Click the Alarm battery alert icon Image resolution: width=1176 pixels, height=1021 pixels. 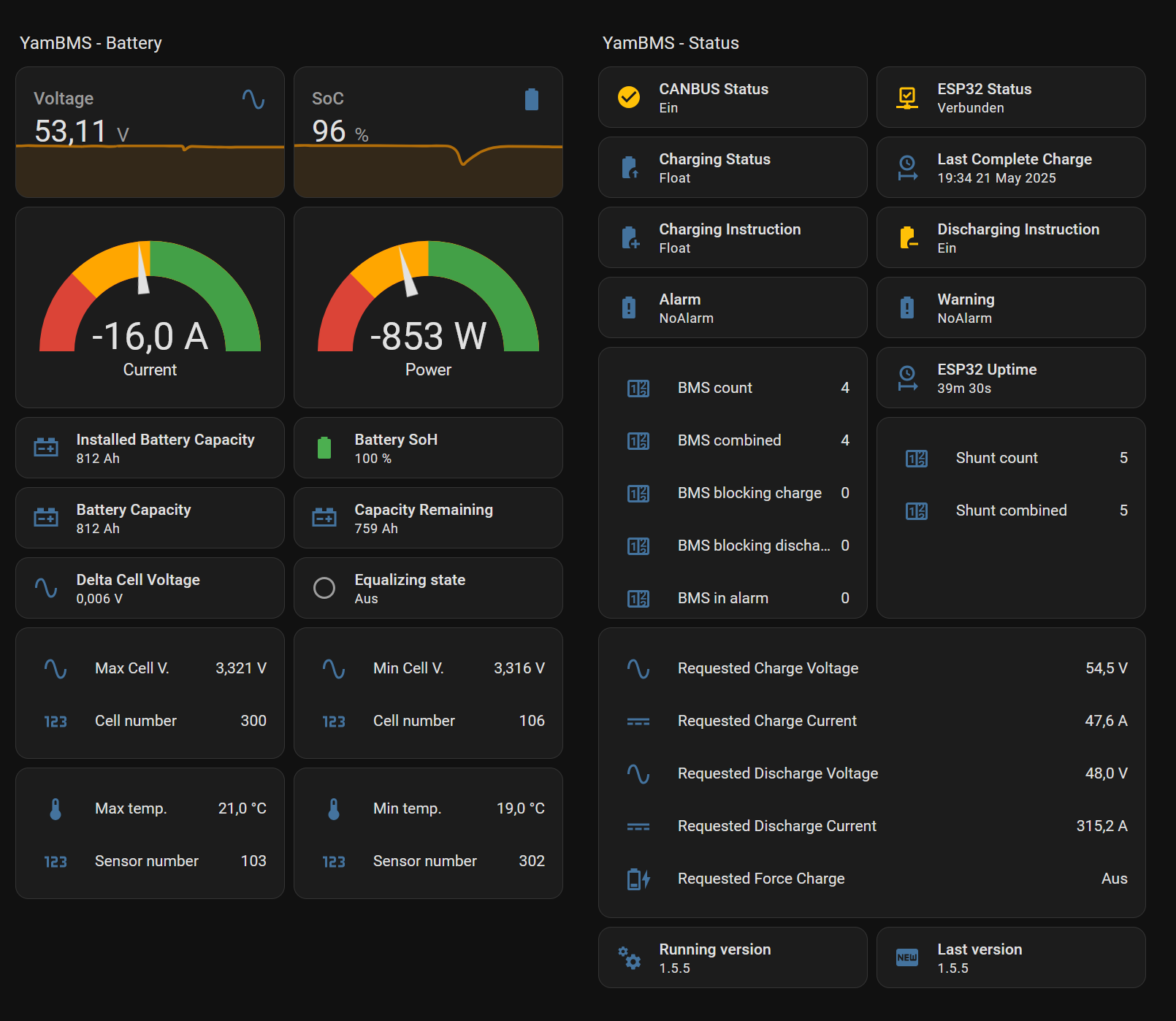628,307
